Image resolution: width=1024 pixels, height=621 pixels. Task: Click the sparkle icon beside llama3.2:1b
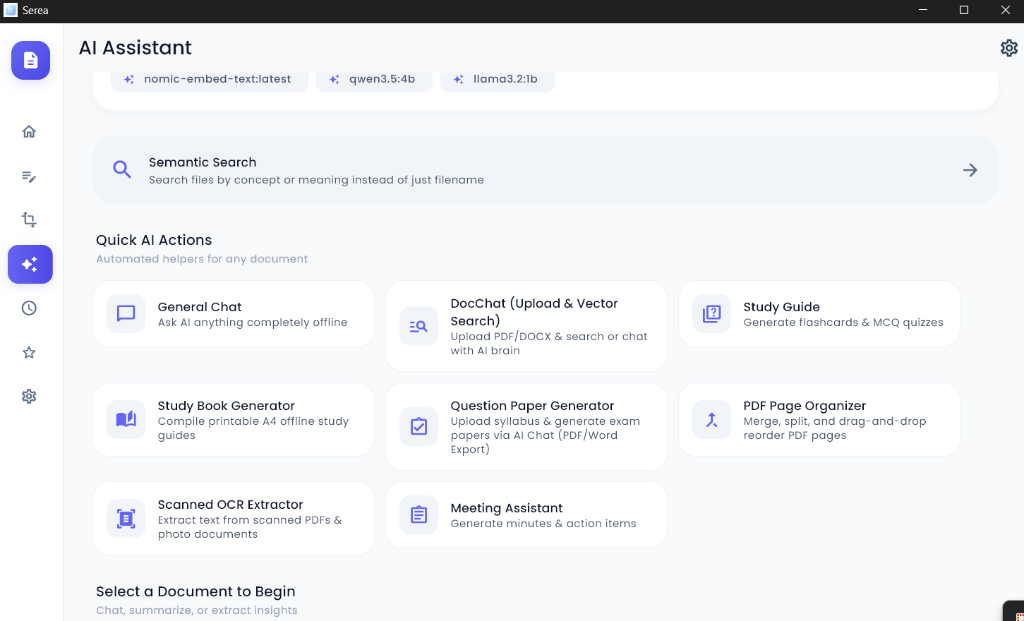click(x=458, y=79)
